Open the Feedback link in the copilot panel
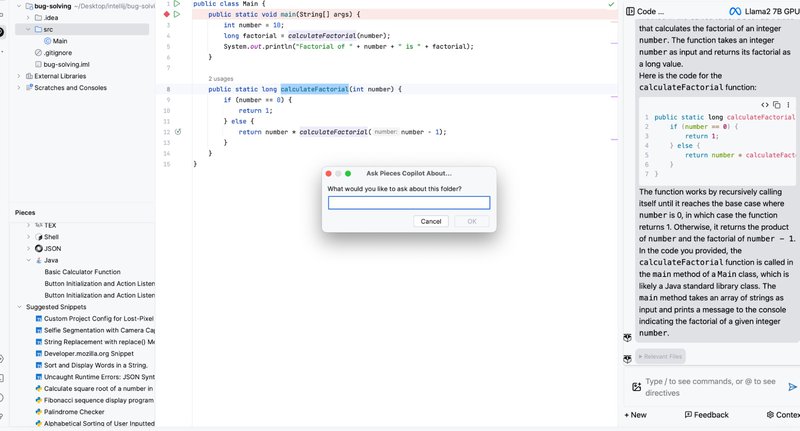Image resolution: width=800 pixels, height=431 pixels. (x=707, y=415)
